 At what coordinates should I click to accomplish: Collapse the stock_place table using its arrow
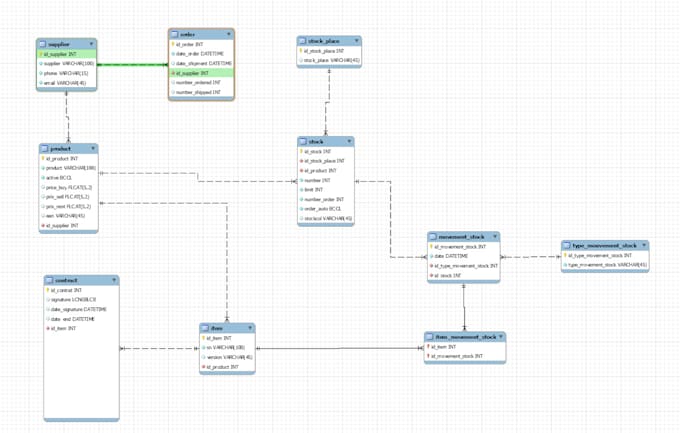(356, 41)
